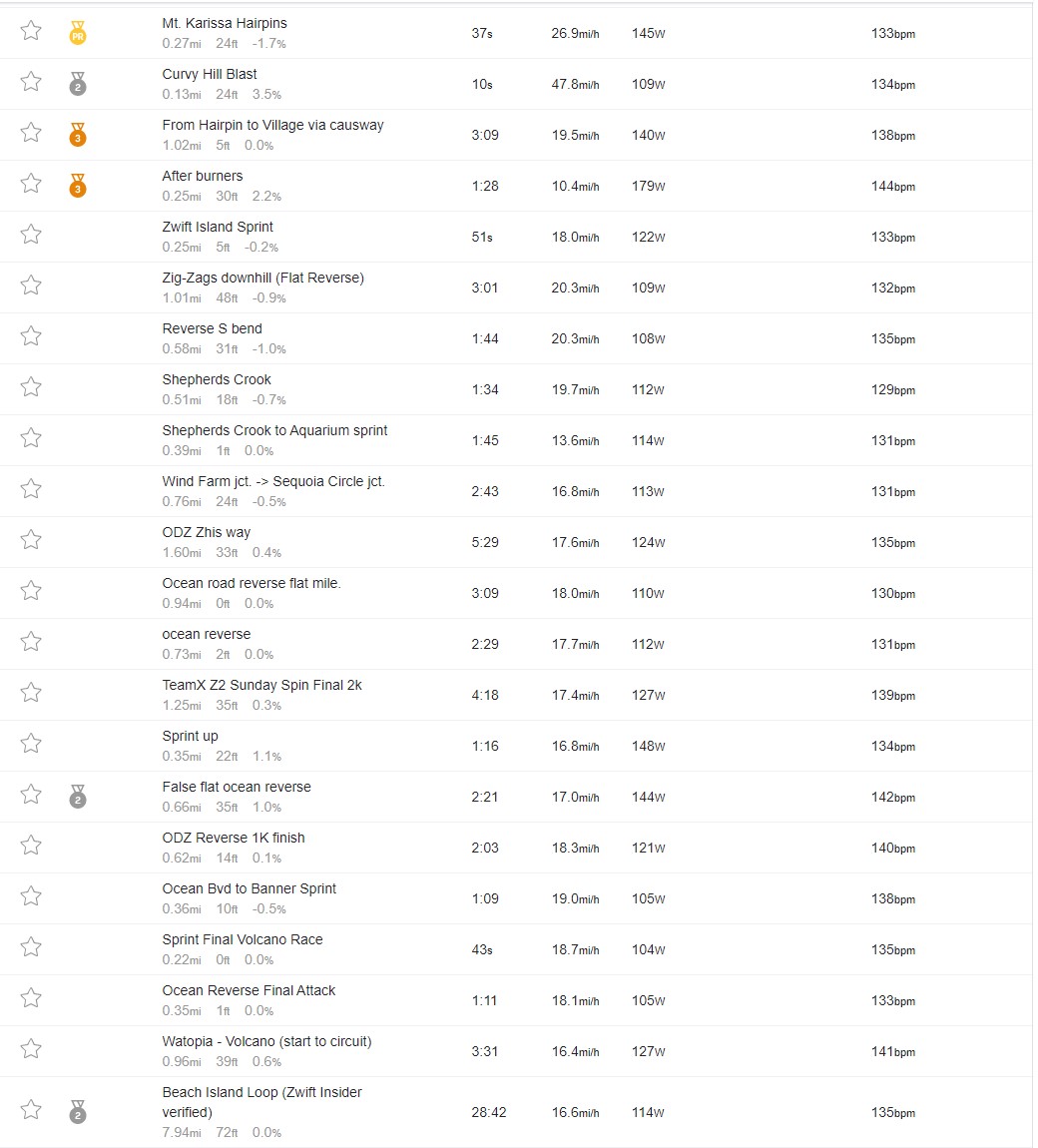Click bronze medal for Hairpin to Village segment
Screen dimensions: 1038x1148
(78, 135)
